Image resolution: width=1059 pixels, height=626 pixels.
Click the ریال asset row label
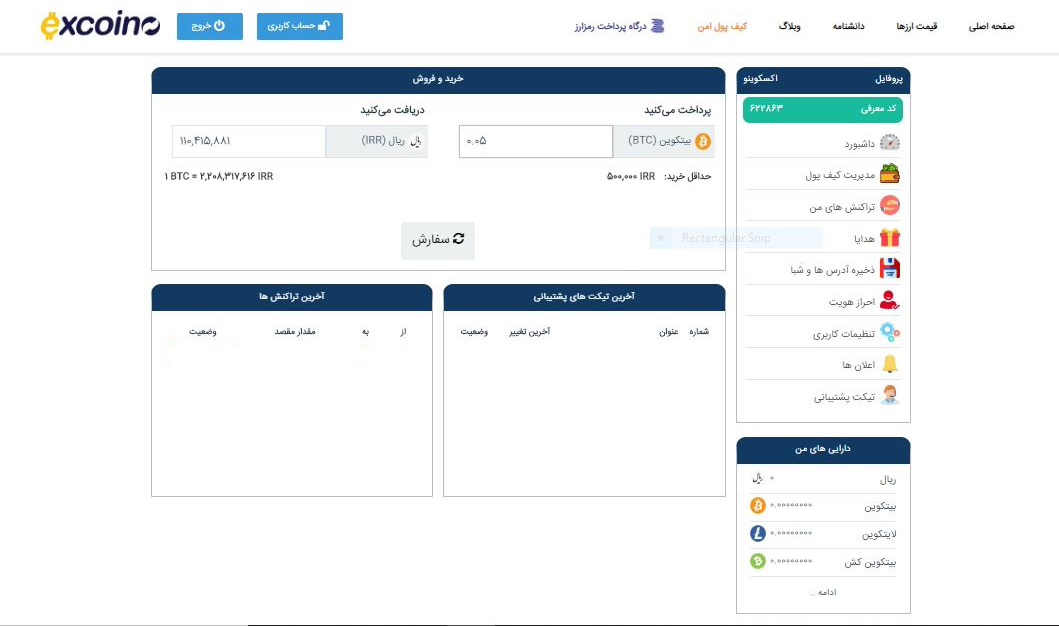[887, 479]
